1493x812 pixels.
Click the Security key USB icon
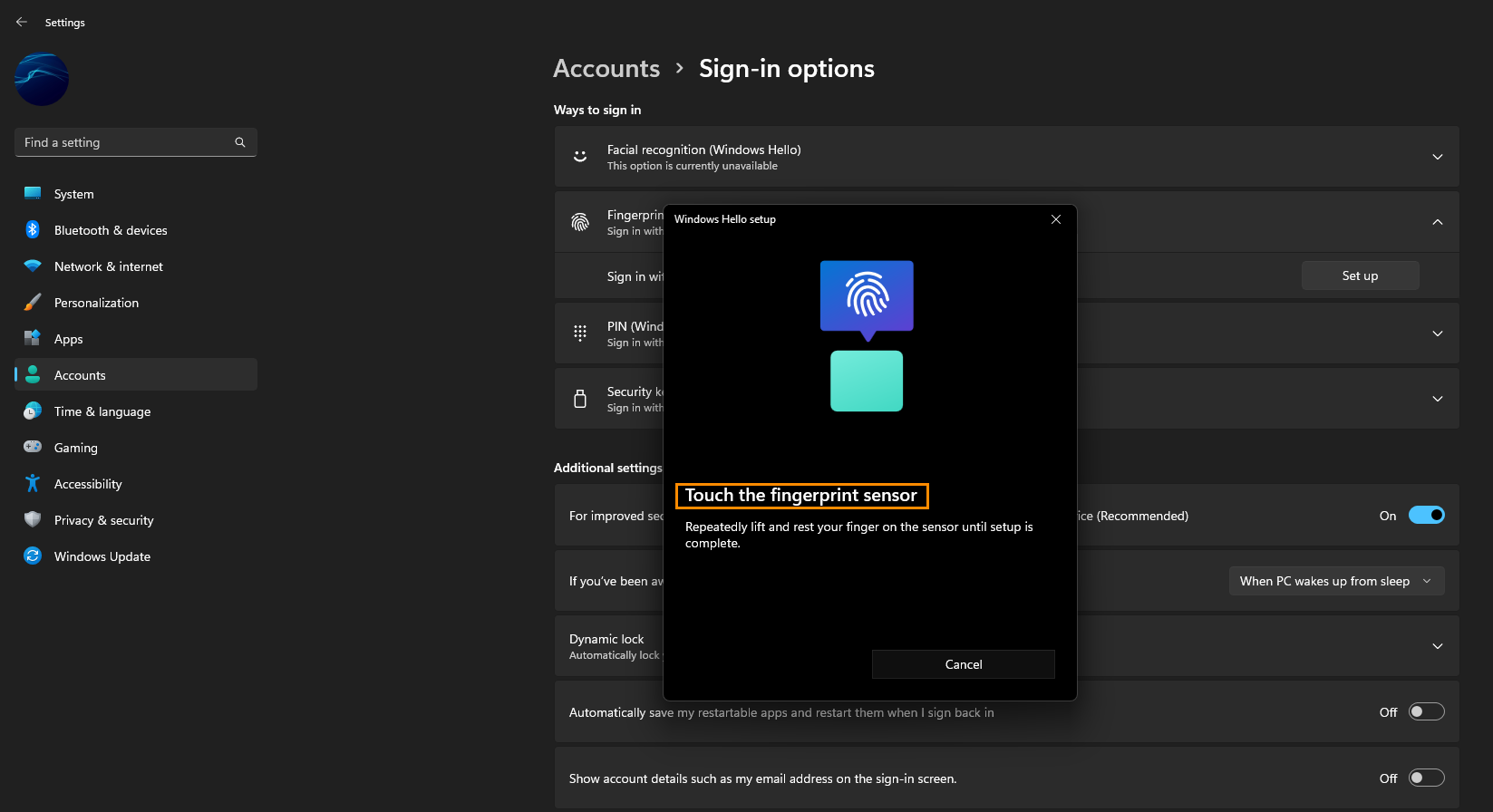tap(580, 399)
